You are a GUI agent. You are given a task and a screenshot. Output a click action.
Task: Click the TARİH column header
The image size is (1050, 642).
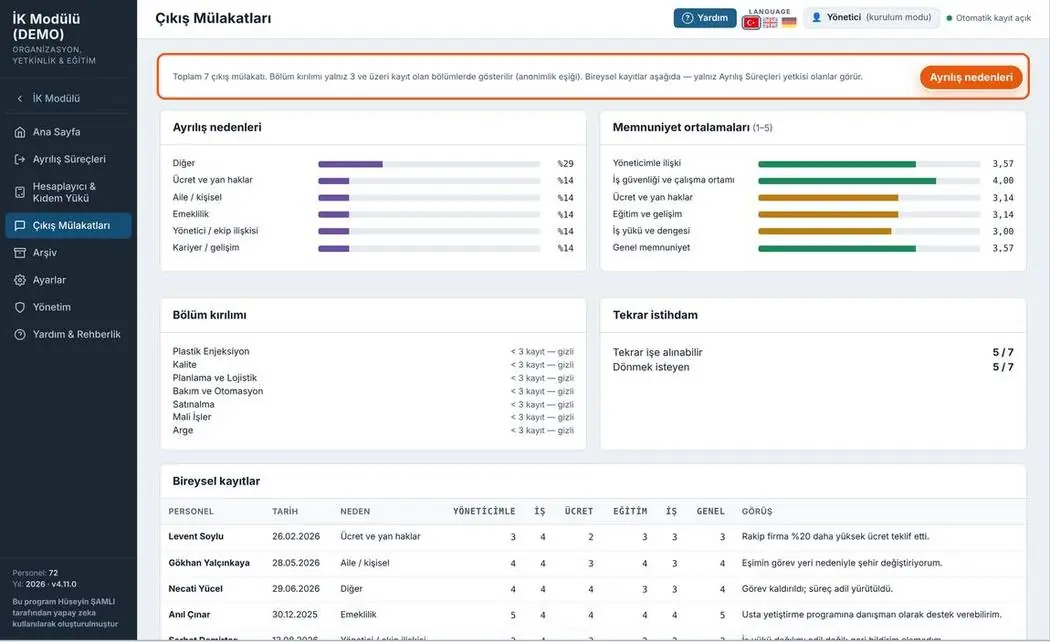(x=285, y=511)
